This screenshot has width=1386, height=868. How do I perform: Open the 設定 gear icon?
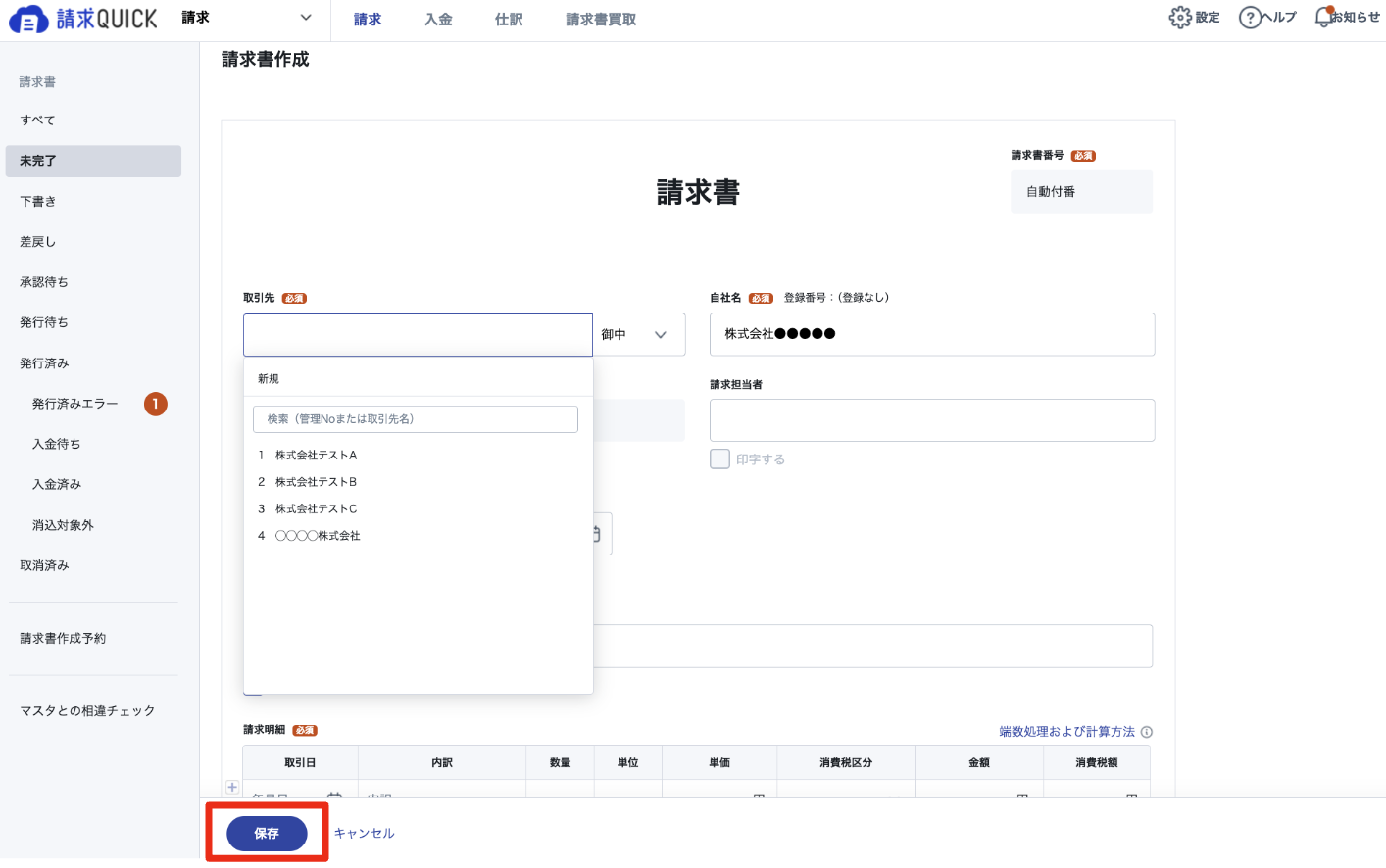coord(1180,17)
